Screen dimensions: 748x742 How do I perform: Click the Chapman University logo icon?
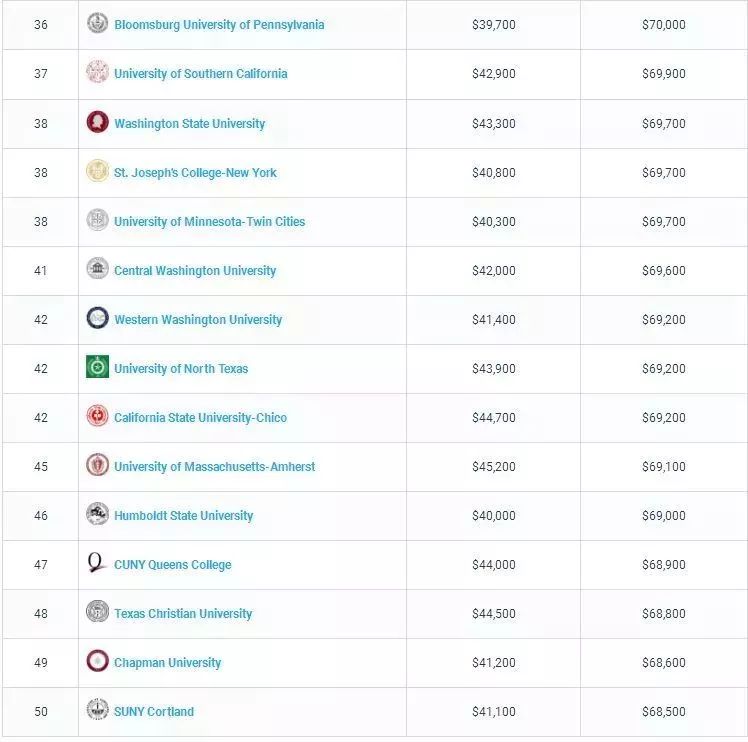[x=97, y=661]
